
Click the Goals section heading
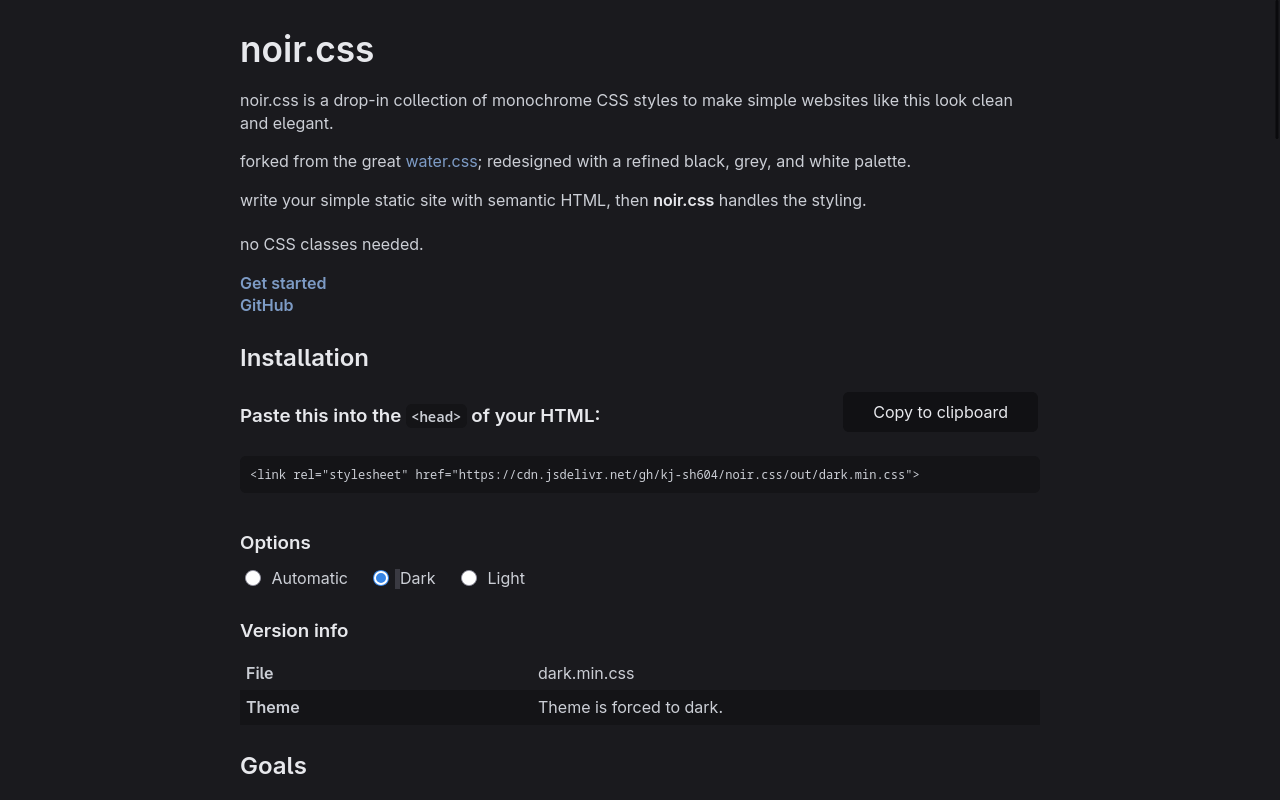273,765
